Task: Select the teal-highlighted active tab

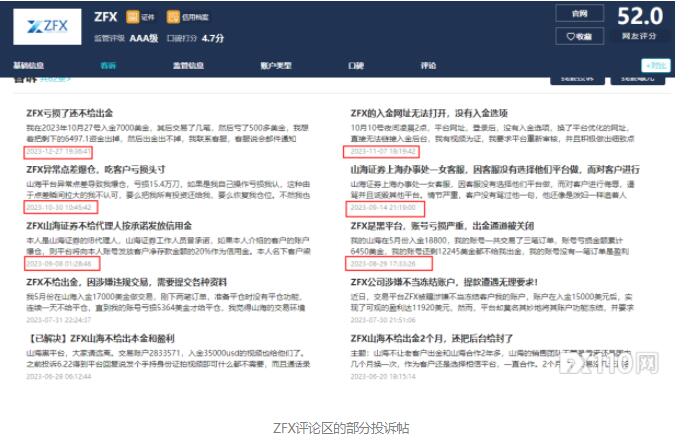Action: pyautogui.click(x=108, y=65)
